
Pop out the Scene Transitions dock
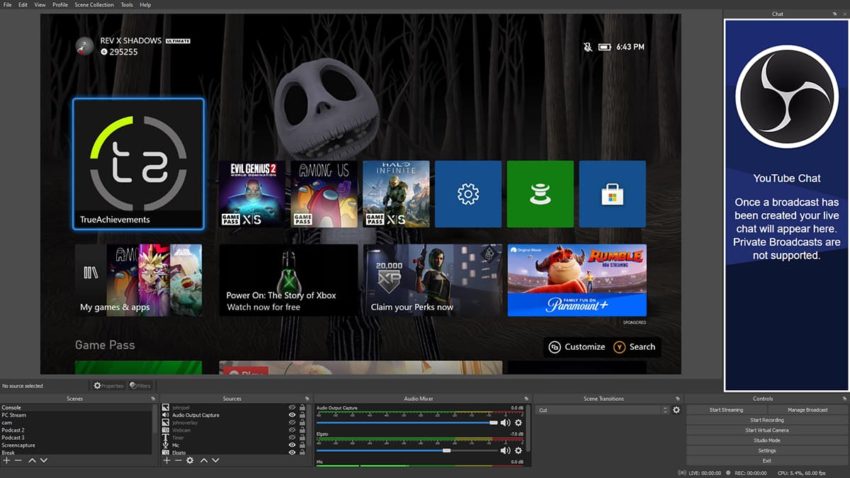tap(678, 399)
